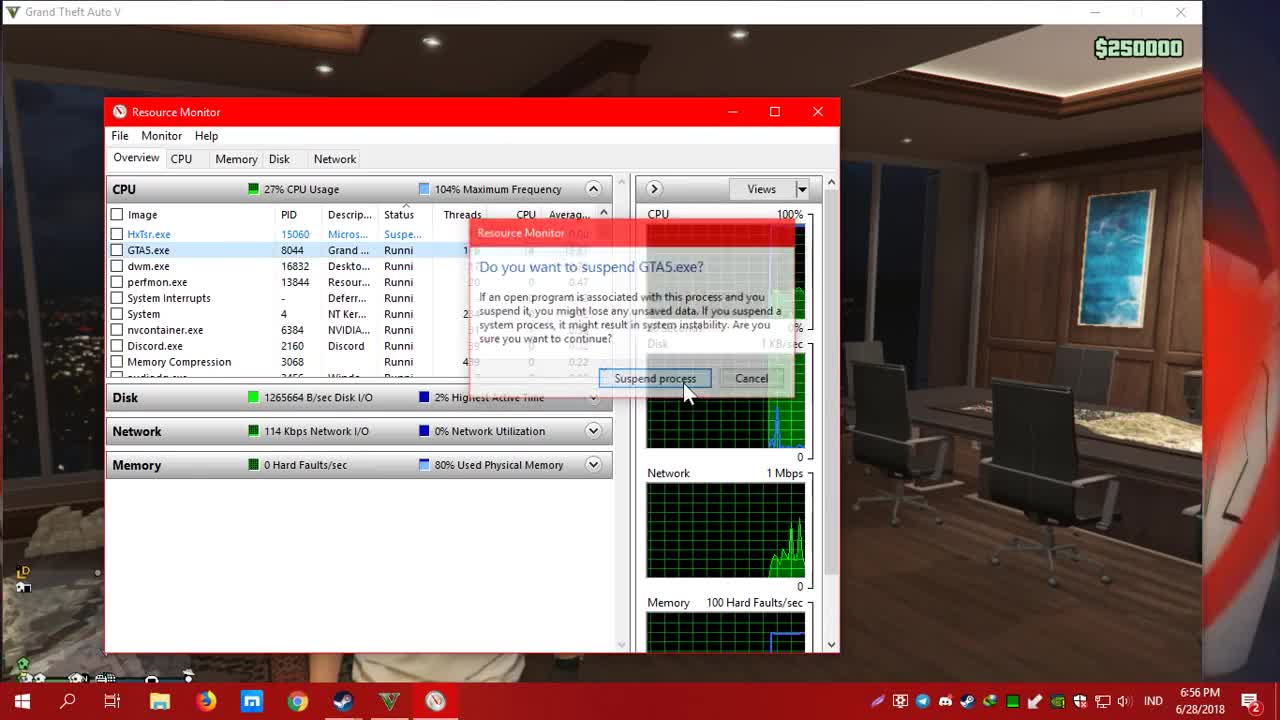Expand the Network section

tap(593, 431)
